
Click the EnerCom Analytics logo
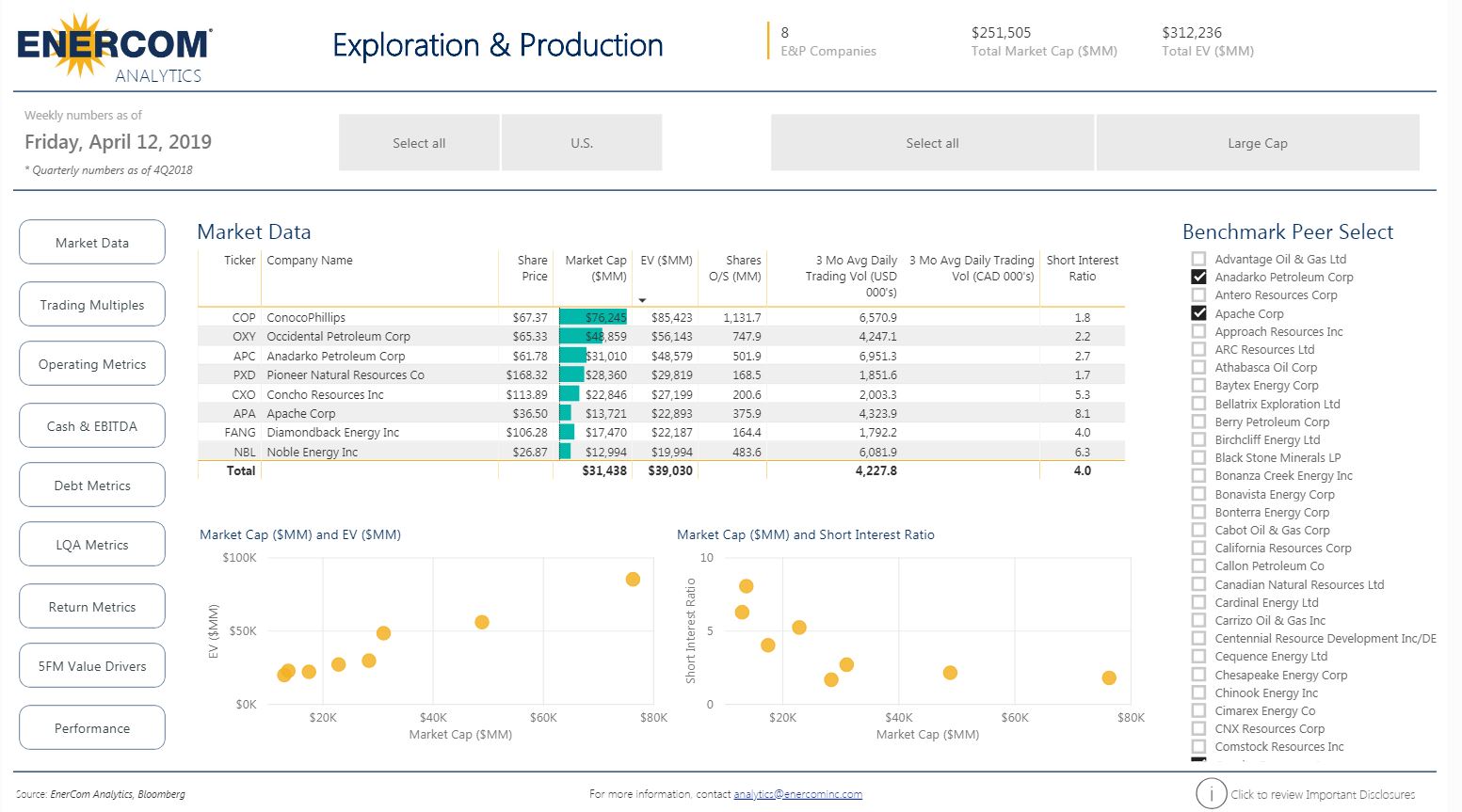(x=115, y=49)
